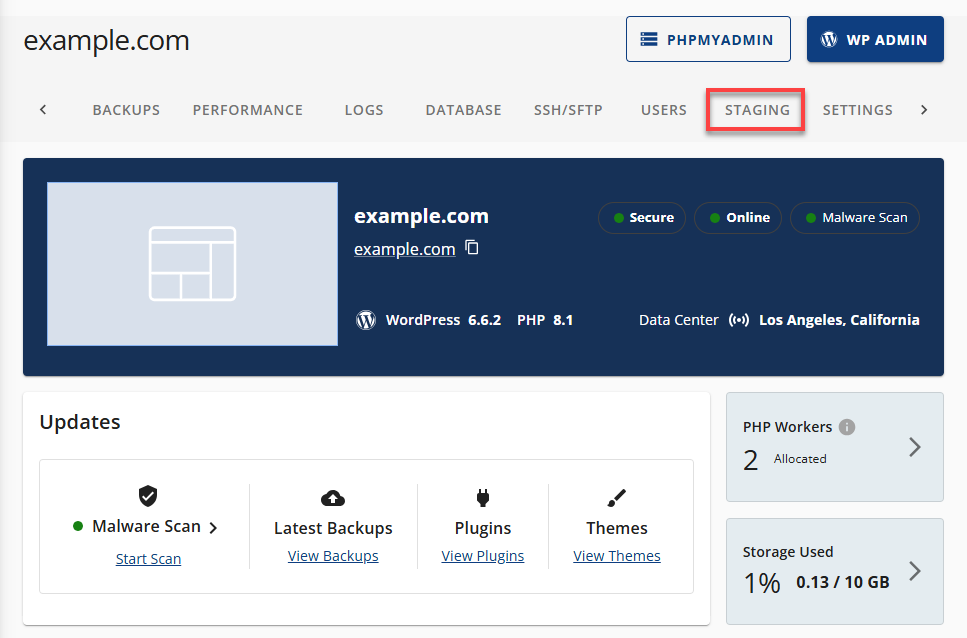Click the Themes pencil icon

(x=617, y=497)
